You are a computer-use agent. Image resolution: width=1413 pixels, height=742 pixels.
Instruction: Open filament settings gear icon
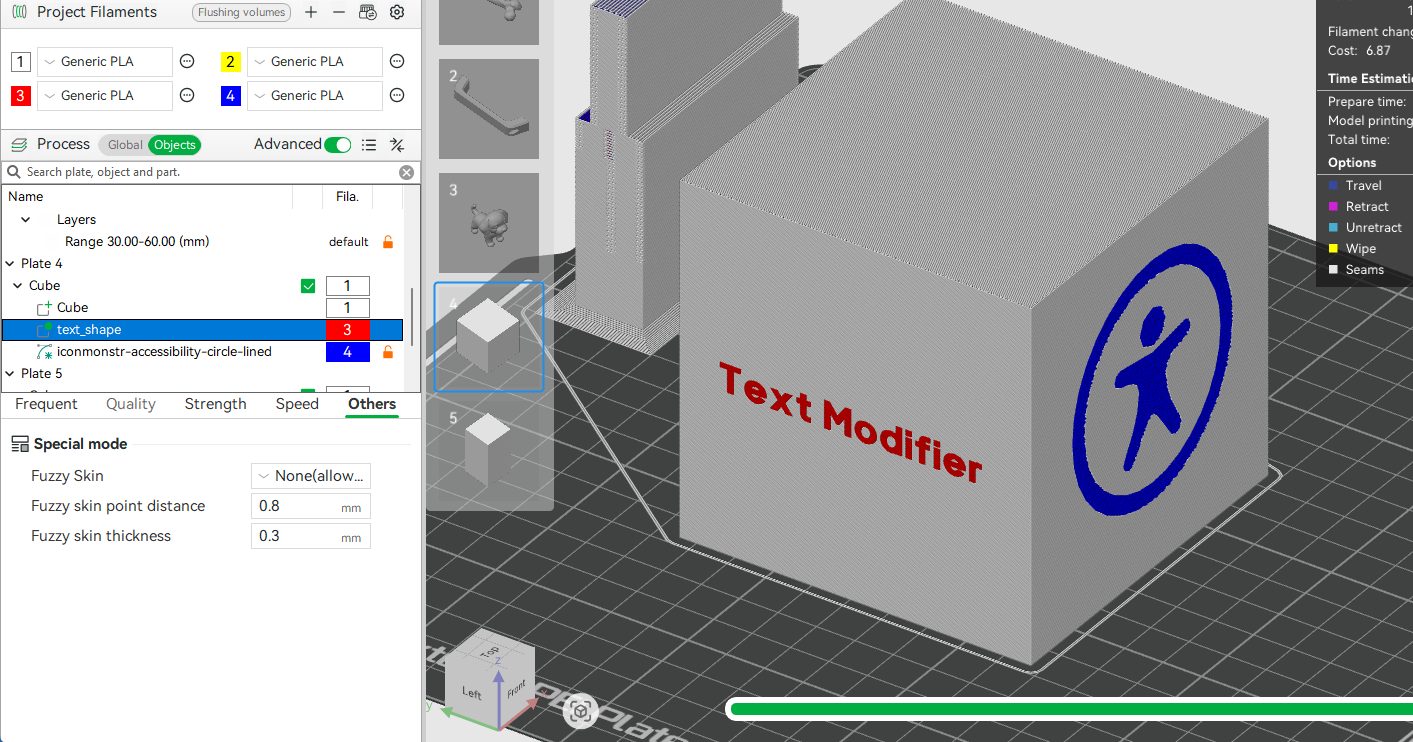(x=397, y=13)
